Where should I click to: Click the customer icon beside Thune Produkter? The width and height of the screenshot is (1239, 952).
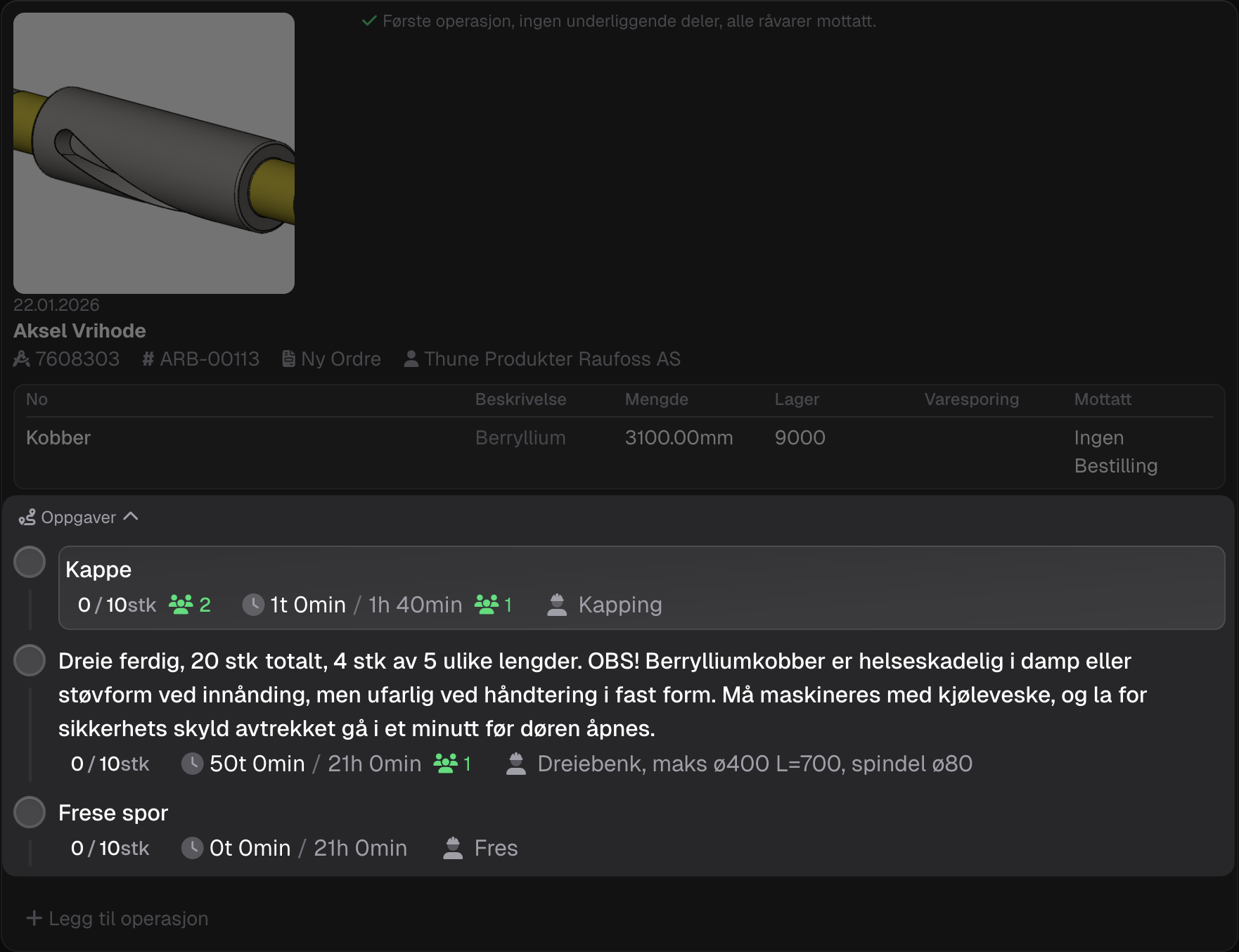[411, 359]
